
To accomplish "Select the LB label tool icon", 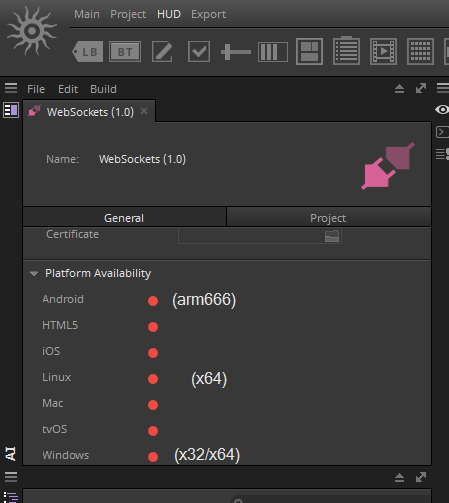I will click(x=88, y=52).
